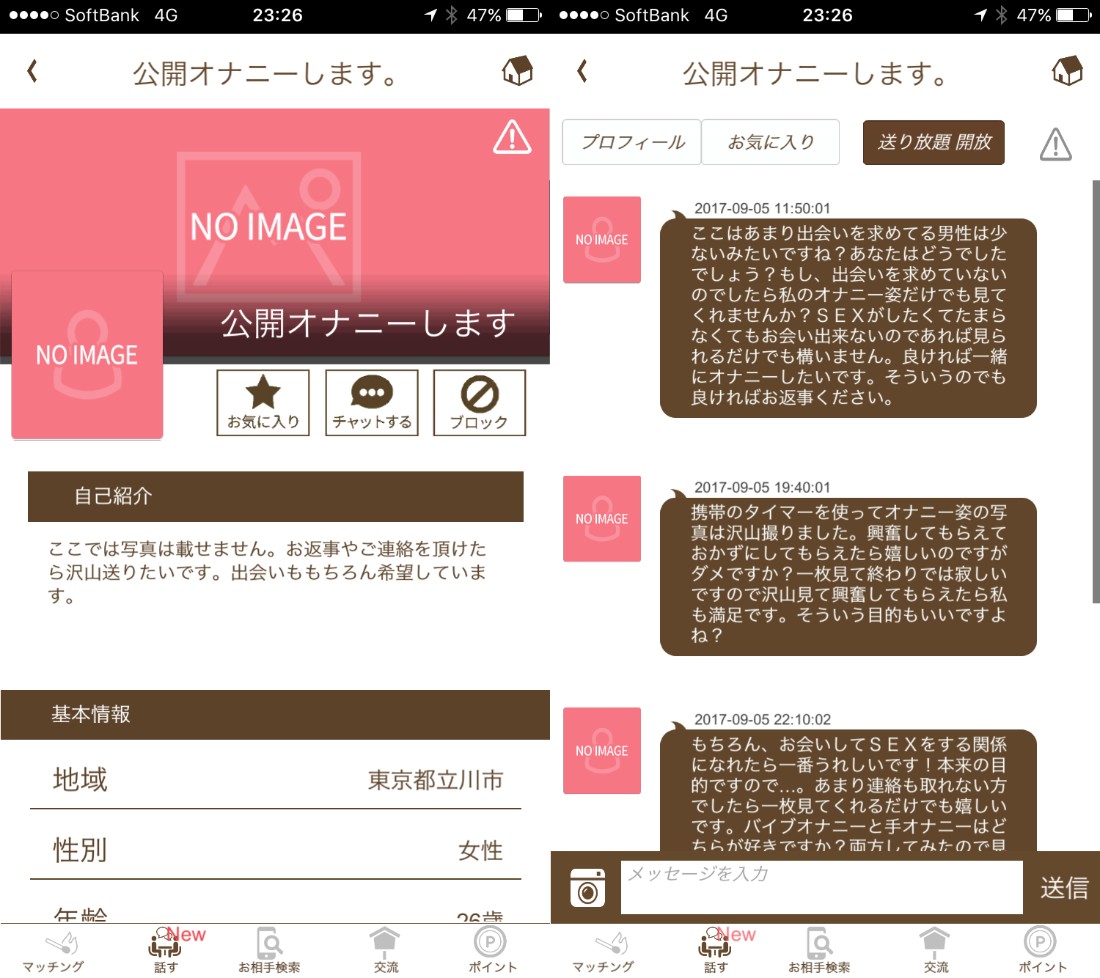1100x978 pixels.
Task: Switch to the お気に入り tab in chat
Action: tap(770, 142)
